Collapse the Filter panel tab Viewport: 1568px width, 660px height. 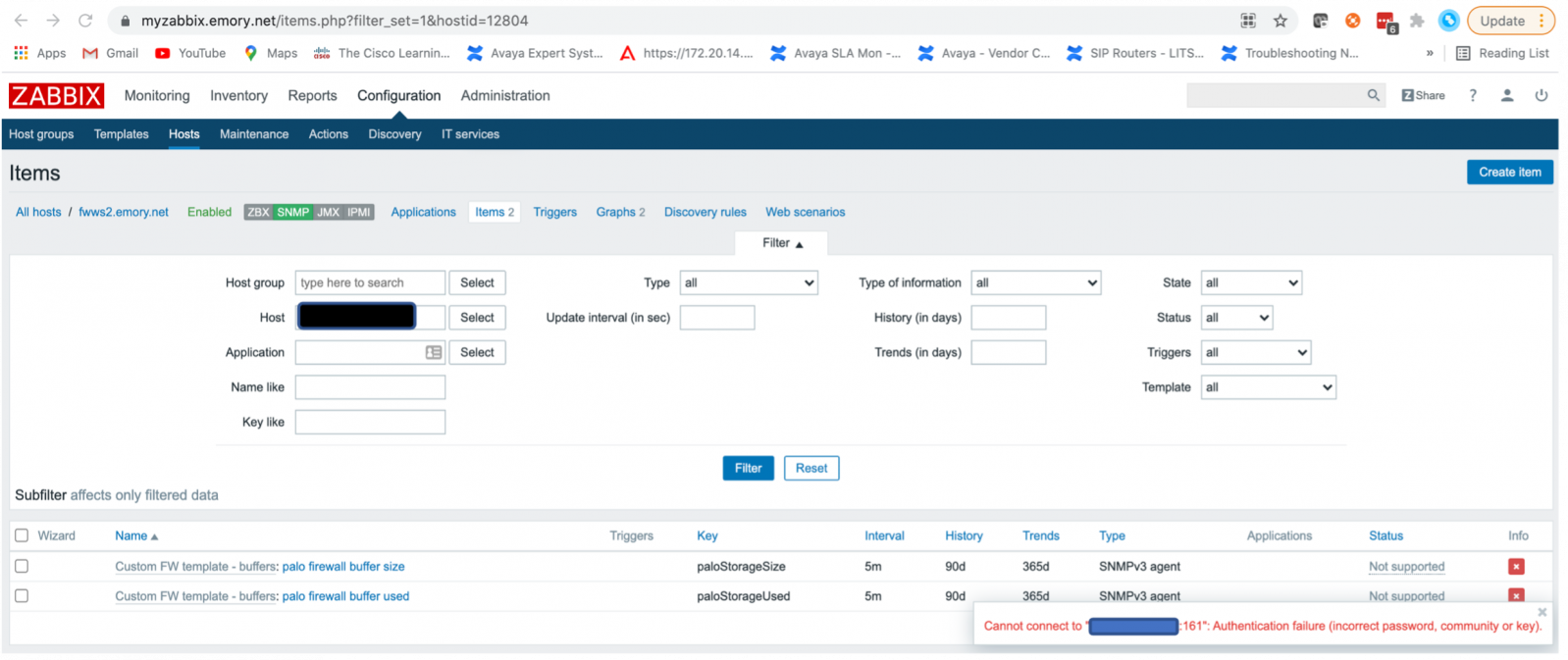(x=782, y=243)
